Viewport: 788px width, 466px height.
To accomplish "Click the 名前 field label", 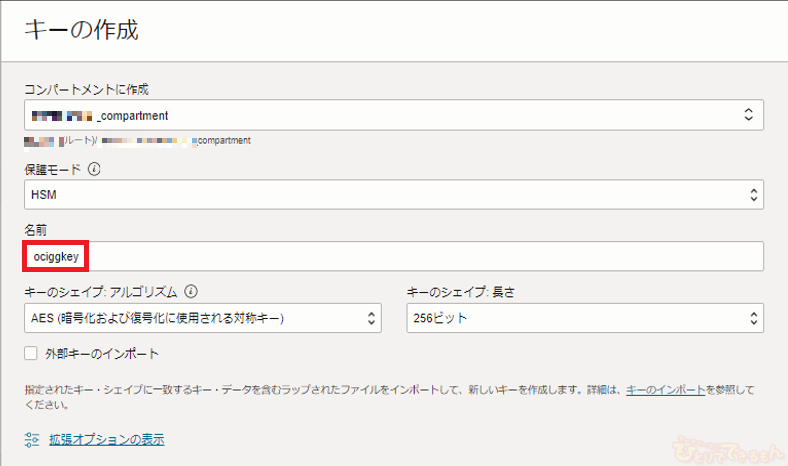I will [x=35, y=231].
